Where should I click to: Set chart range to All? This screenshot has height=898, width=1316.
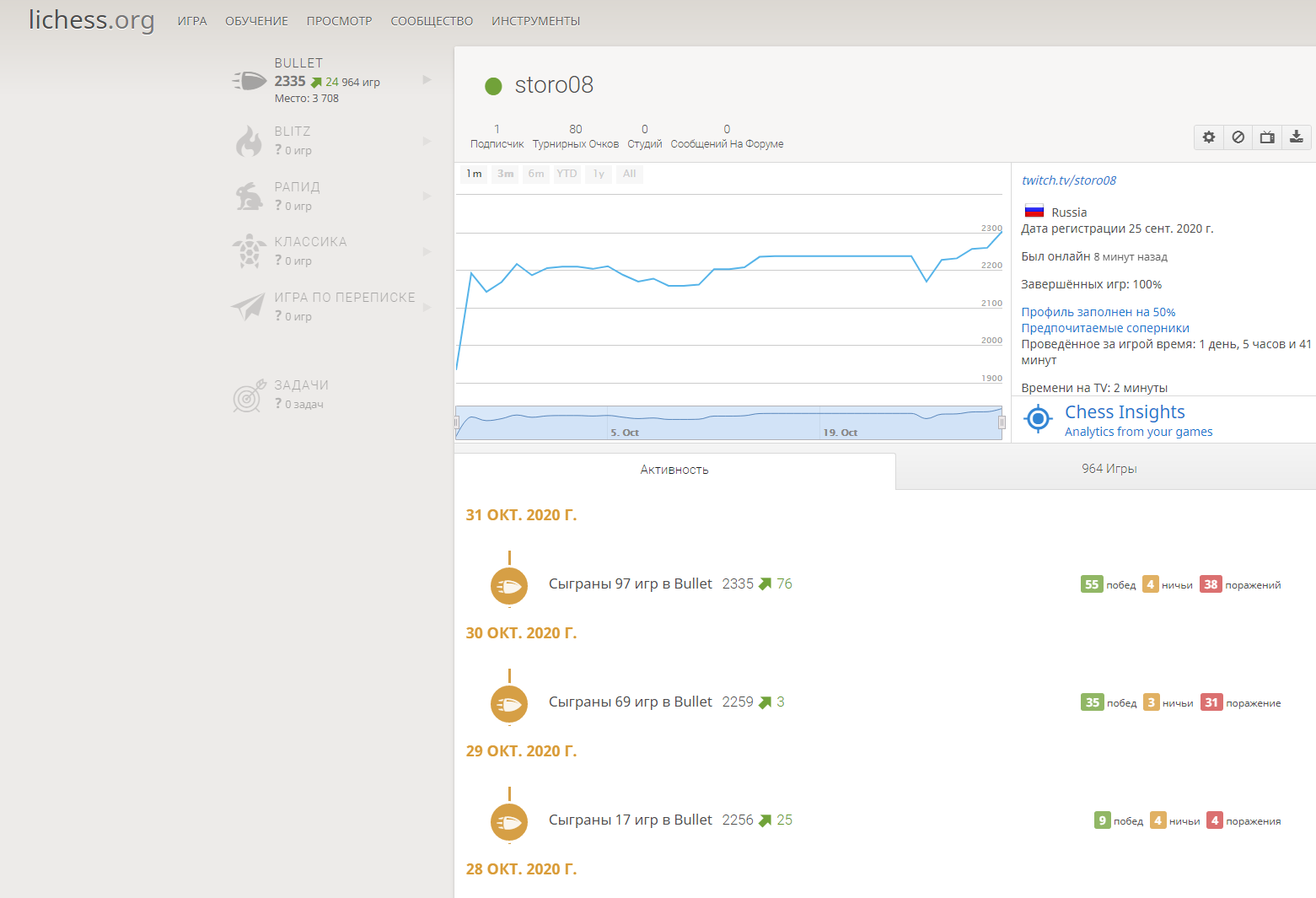pyautogui.click(x=629, y=174)
